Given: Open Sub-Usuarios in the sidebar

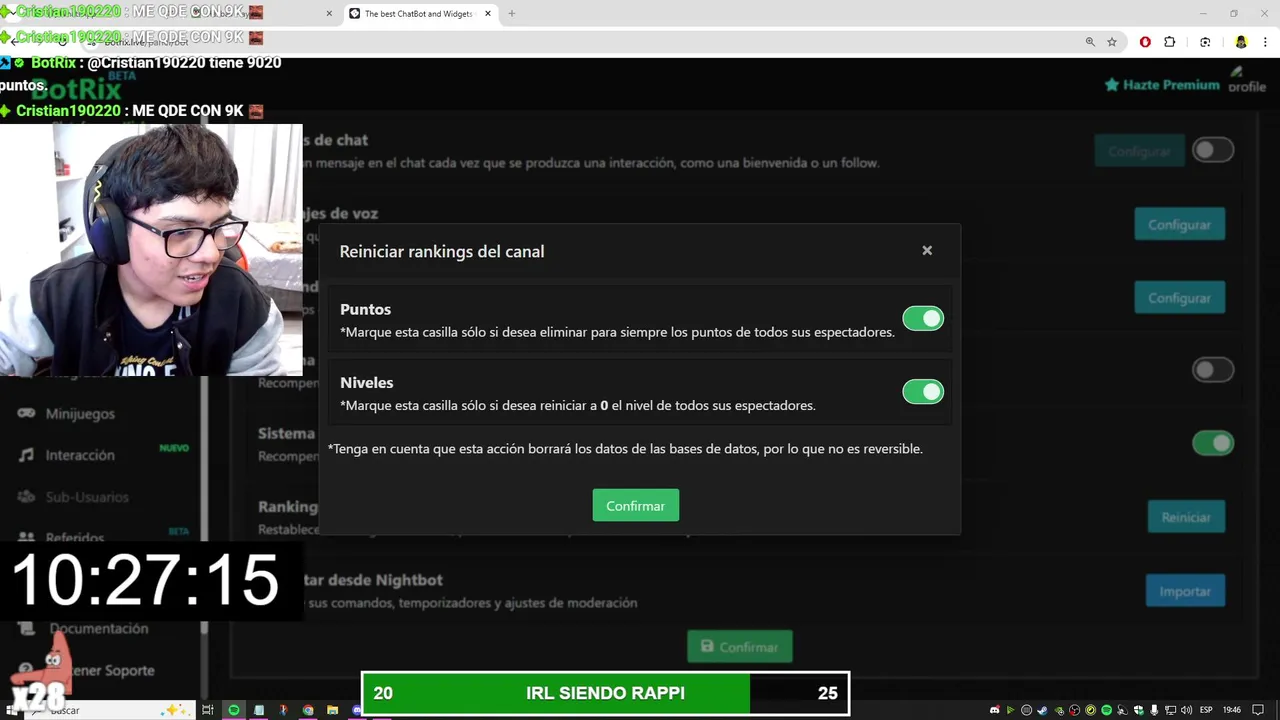Looking at the screenshot, I should 87,497.
